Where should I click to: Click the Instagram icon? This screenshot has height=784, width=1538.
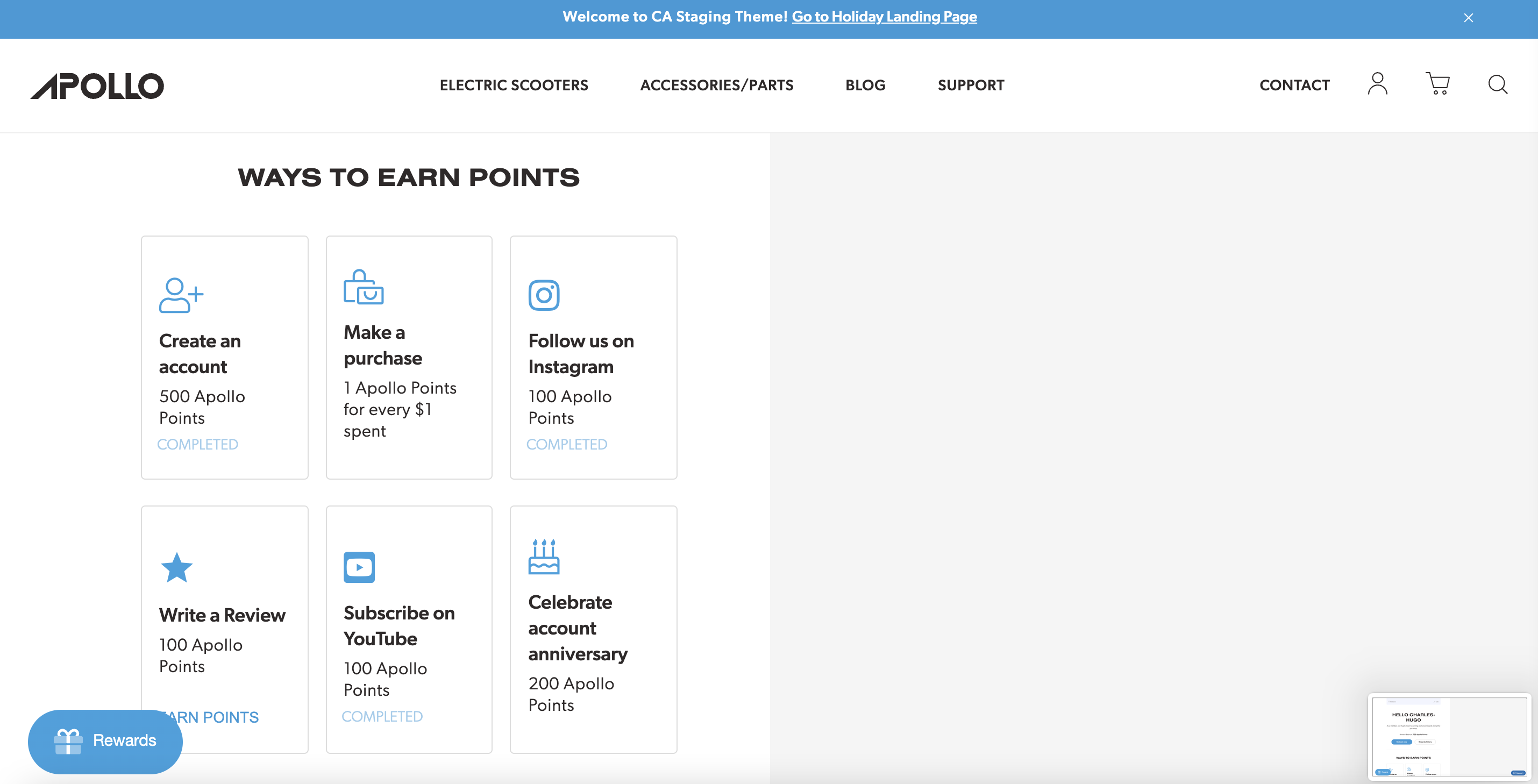(544, 295)
